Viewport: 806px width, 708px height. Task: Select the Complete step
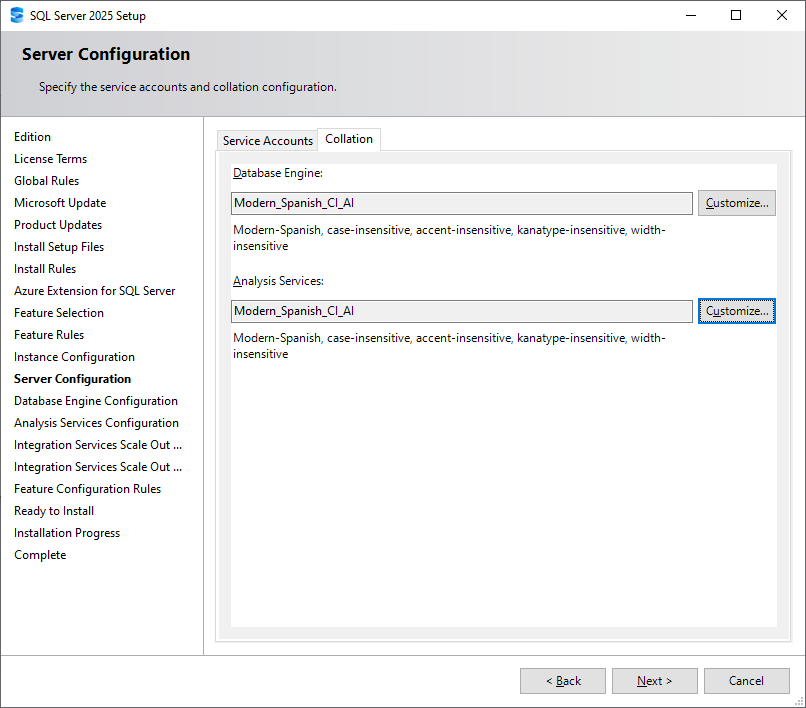tap(40, 555)
